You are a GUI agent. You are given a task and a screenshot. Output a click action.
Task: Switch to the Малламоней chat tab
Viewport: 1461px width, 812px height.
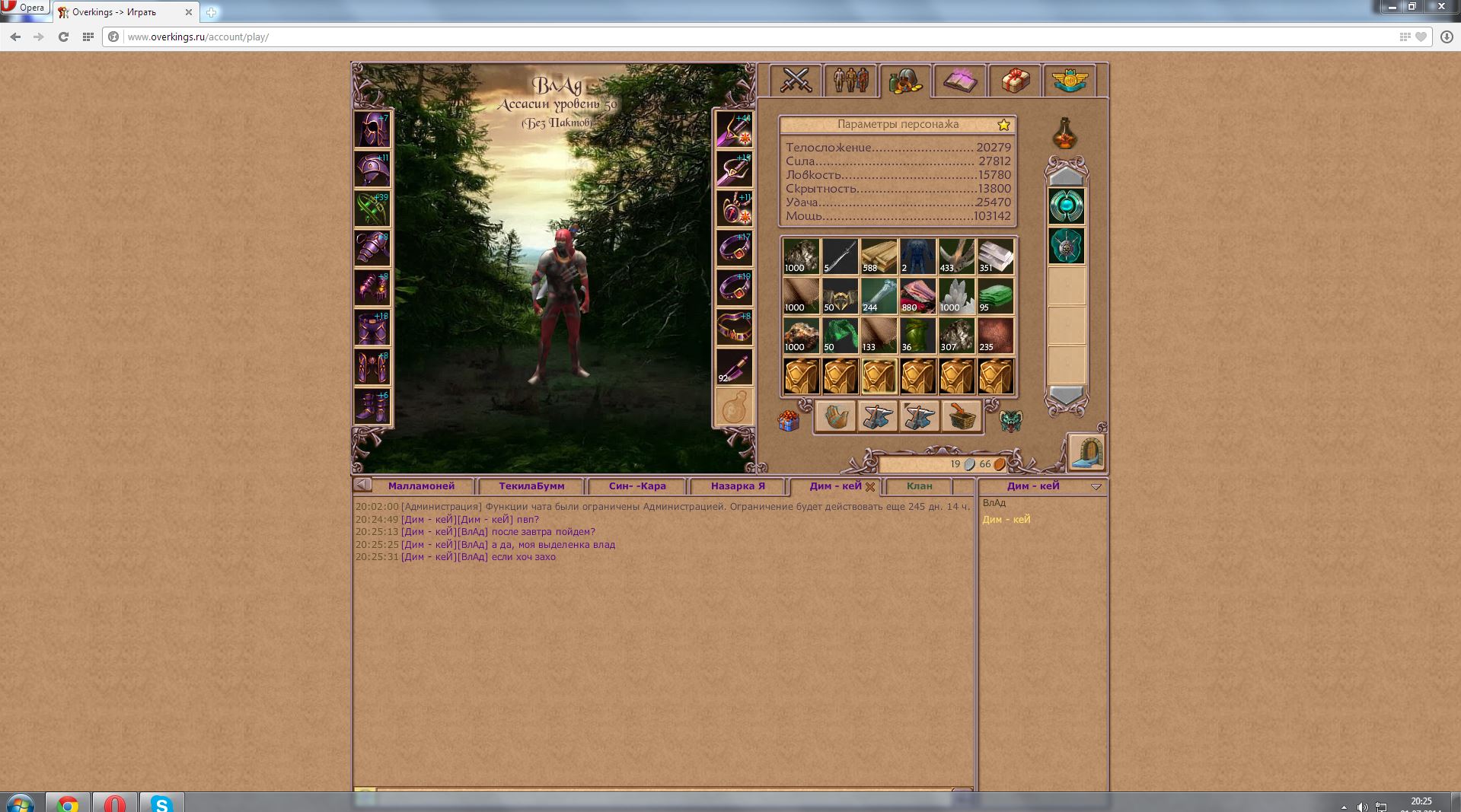point(421,486)
